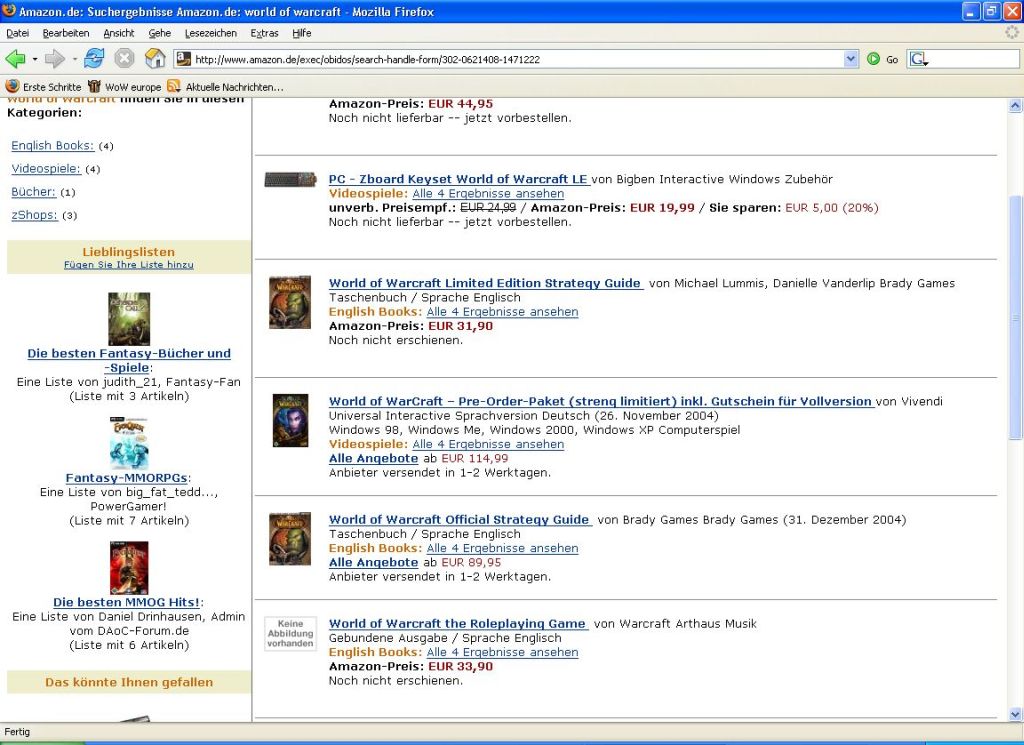Open Die besten Fantasy-Bücher und -Spiele list
The image size is (1024, 745).
[x=129, y=360]
